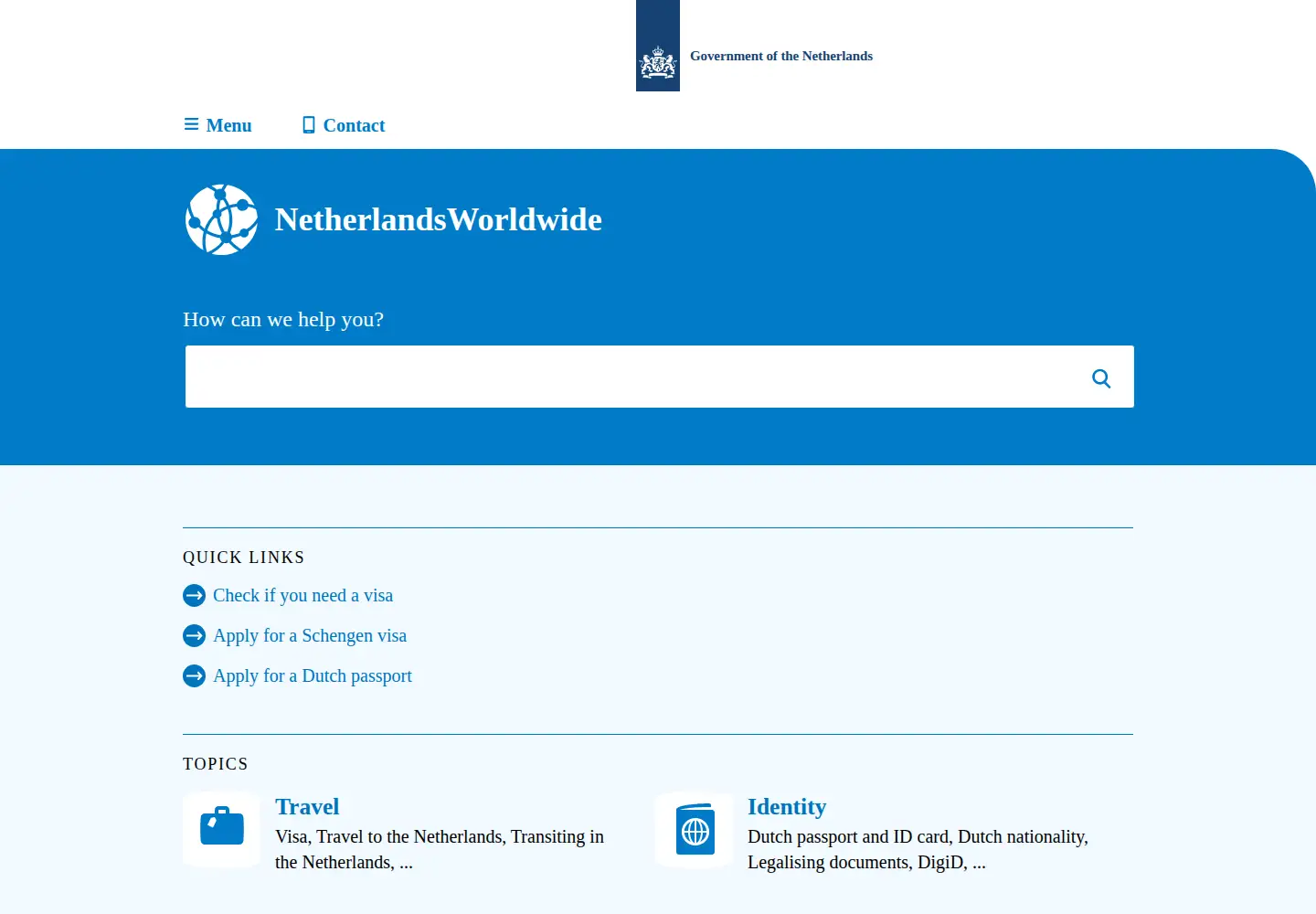
Task: Open 'Check if you need a visa' link
Action: (x=303, y=596)
